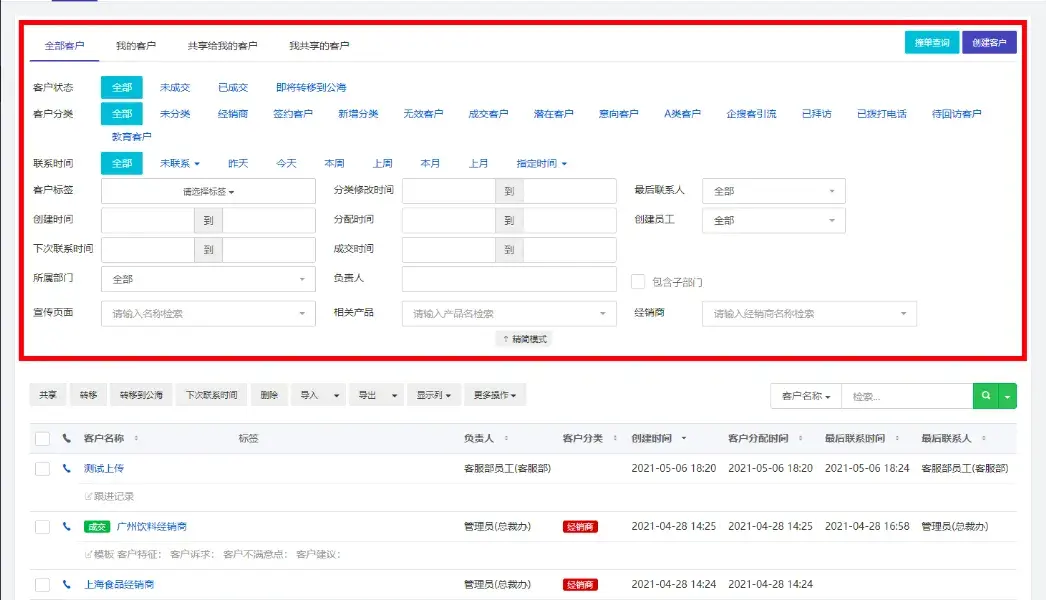
Task: Click the 下次联系时间 toolbar button
Action: (211, 395)
